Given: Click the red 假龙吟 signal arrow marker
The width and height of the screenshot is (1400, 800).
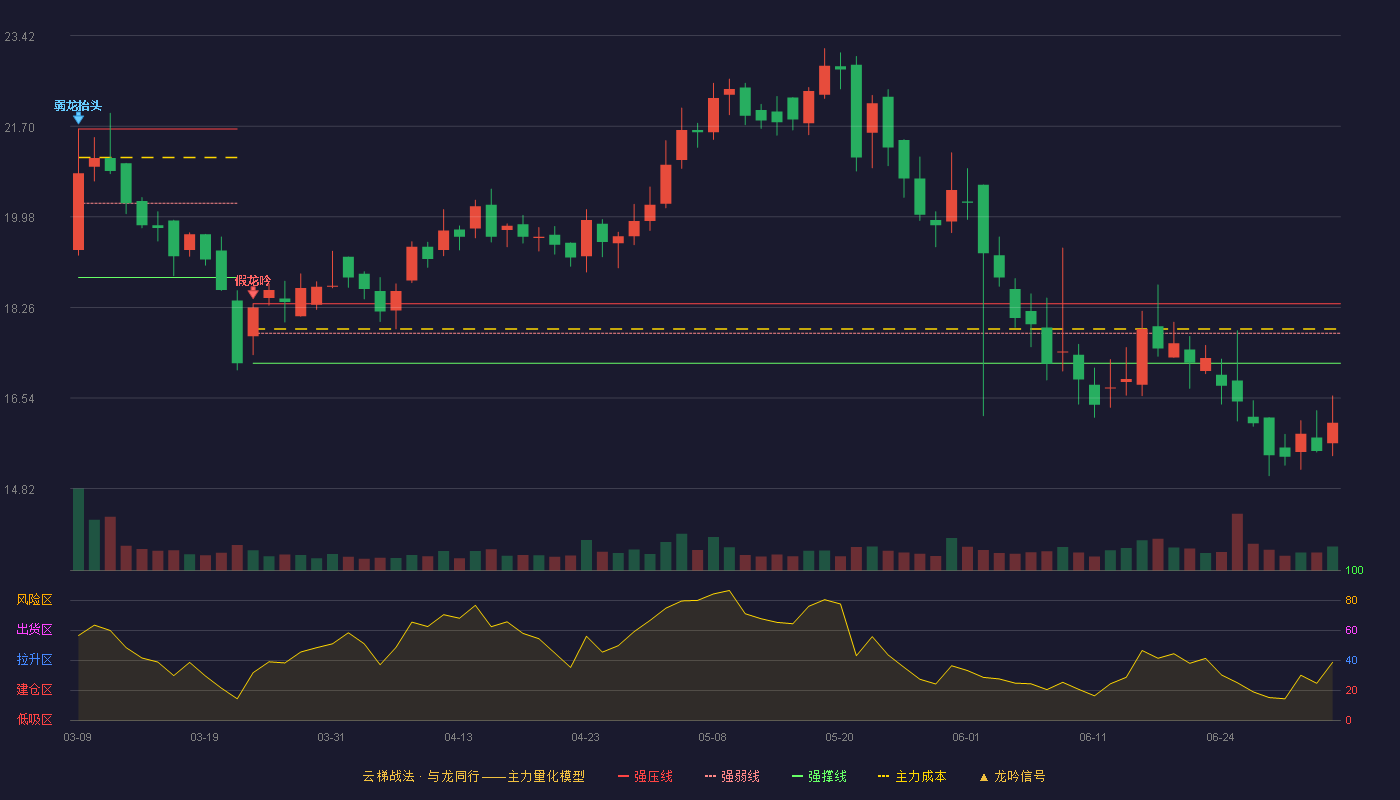Looking at the screenshot, I should click(x=253, y=292).
